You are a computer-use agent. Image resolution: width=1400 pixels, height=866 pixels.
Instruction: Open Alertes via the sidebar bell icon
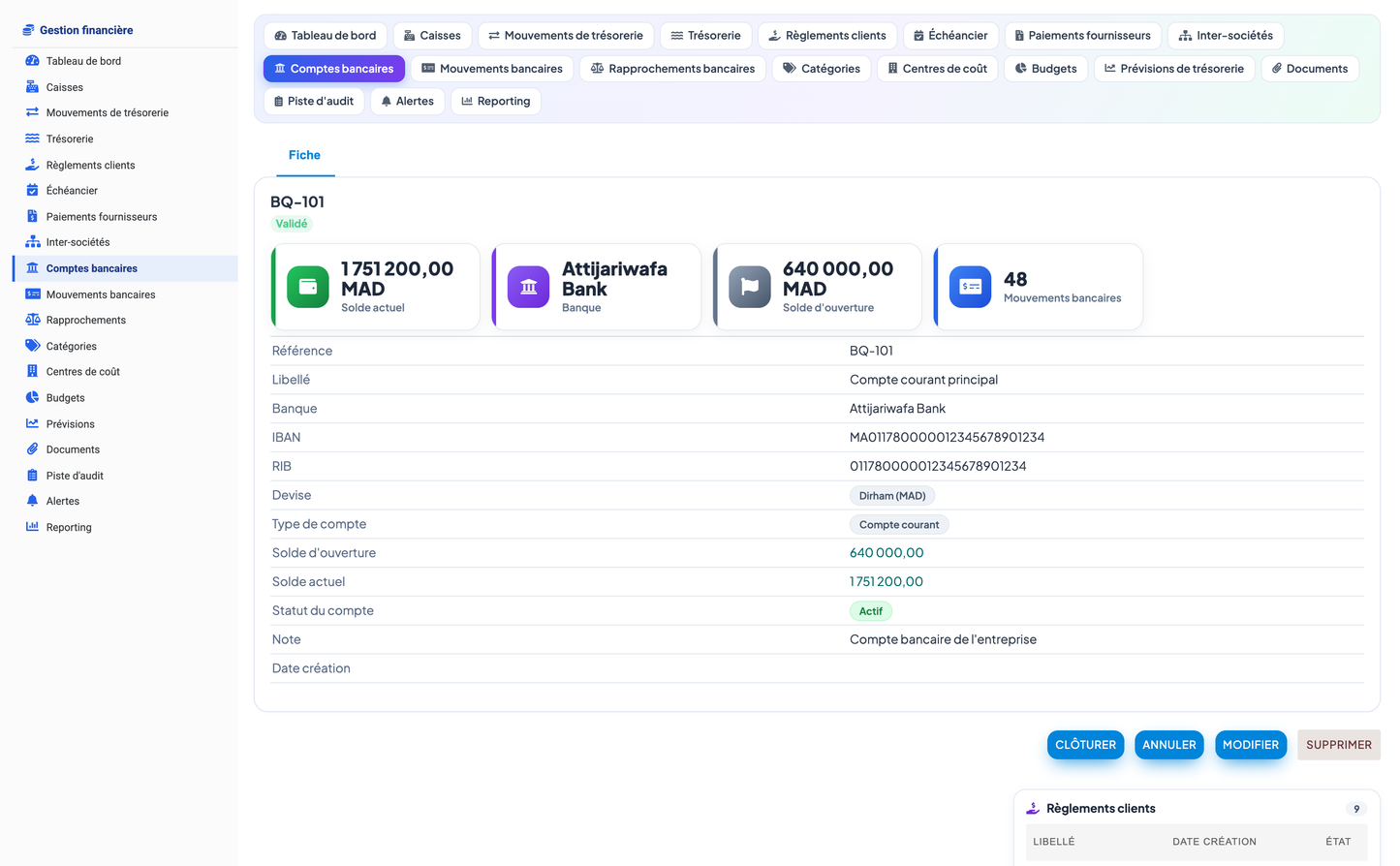click(x=32, y=501)
